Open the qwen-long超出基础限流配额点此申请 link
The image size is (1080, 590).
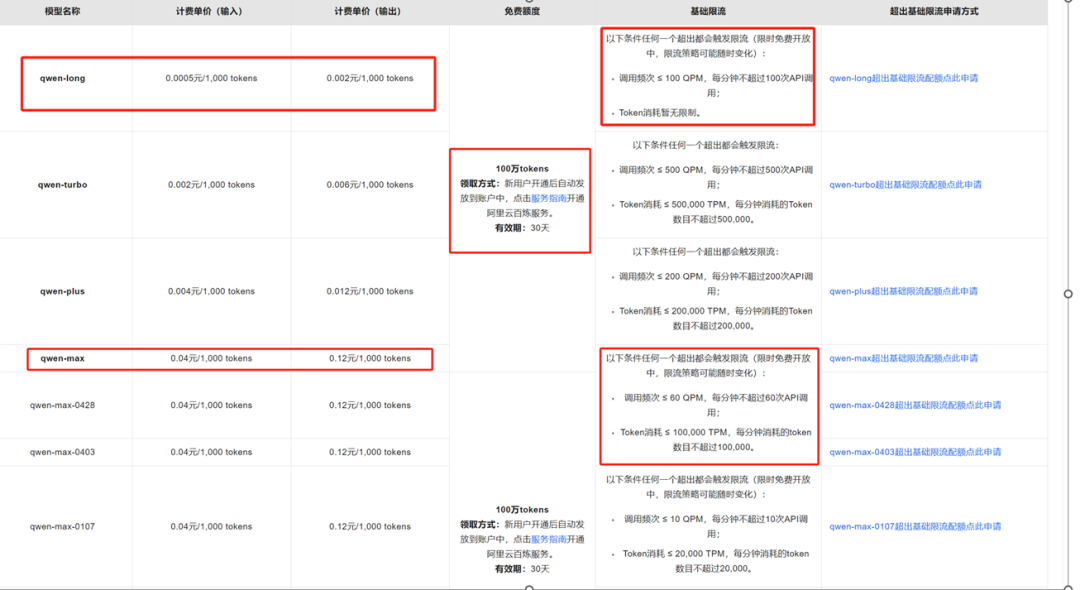(903, 78)
